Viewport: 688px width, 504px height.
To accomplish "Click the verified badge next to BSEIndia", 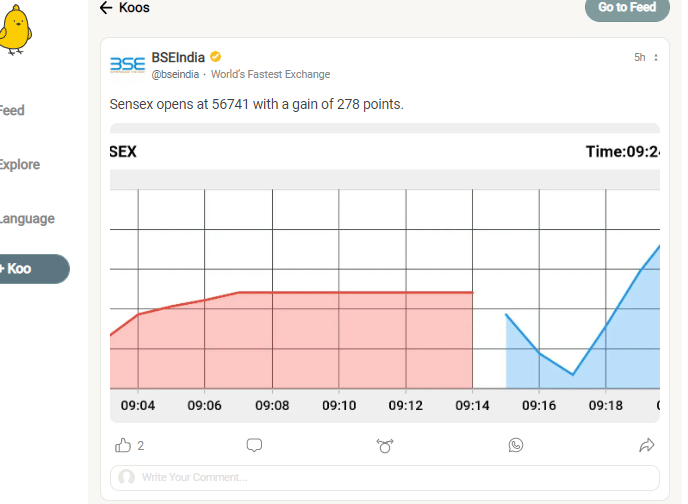I will click(215, 57).
